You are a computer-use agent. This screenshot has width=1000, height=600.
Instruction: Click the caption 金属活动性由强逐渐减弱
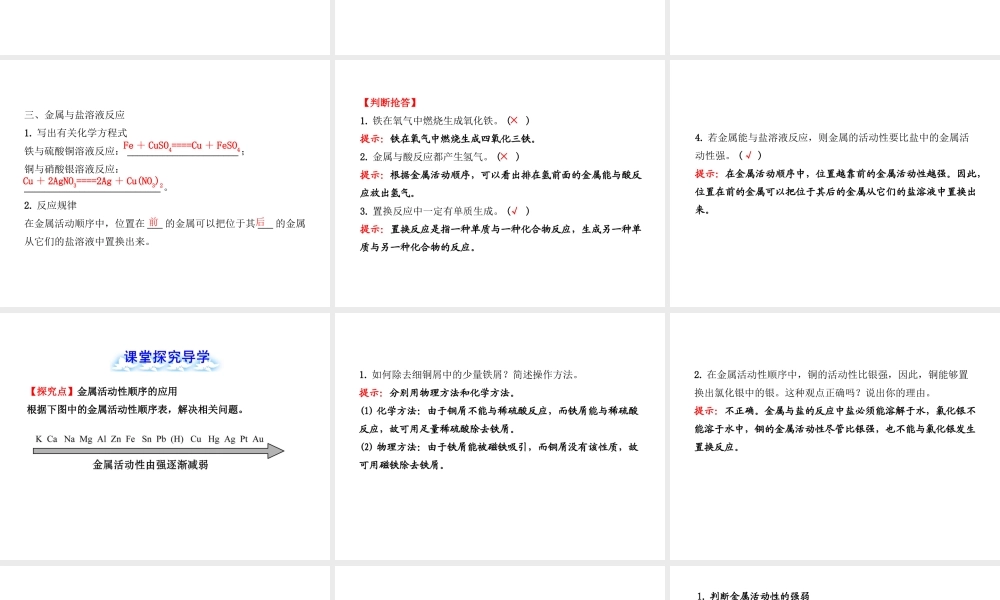coord(151,465)
